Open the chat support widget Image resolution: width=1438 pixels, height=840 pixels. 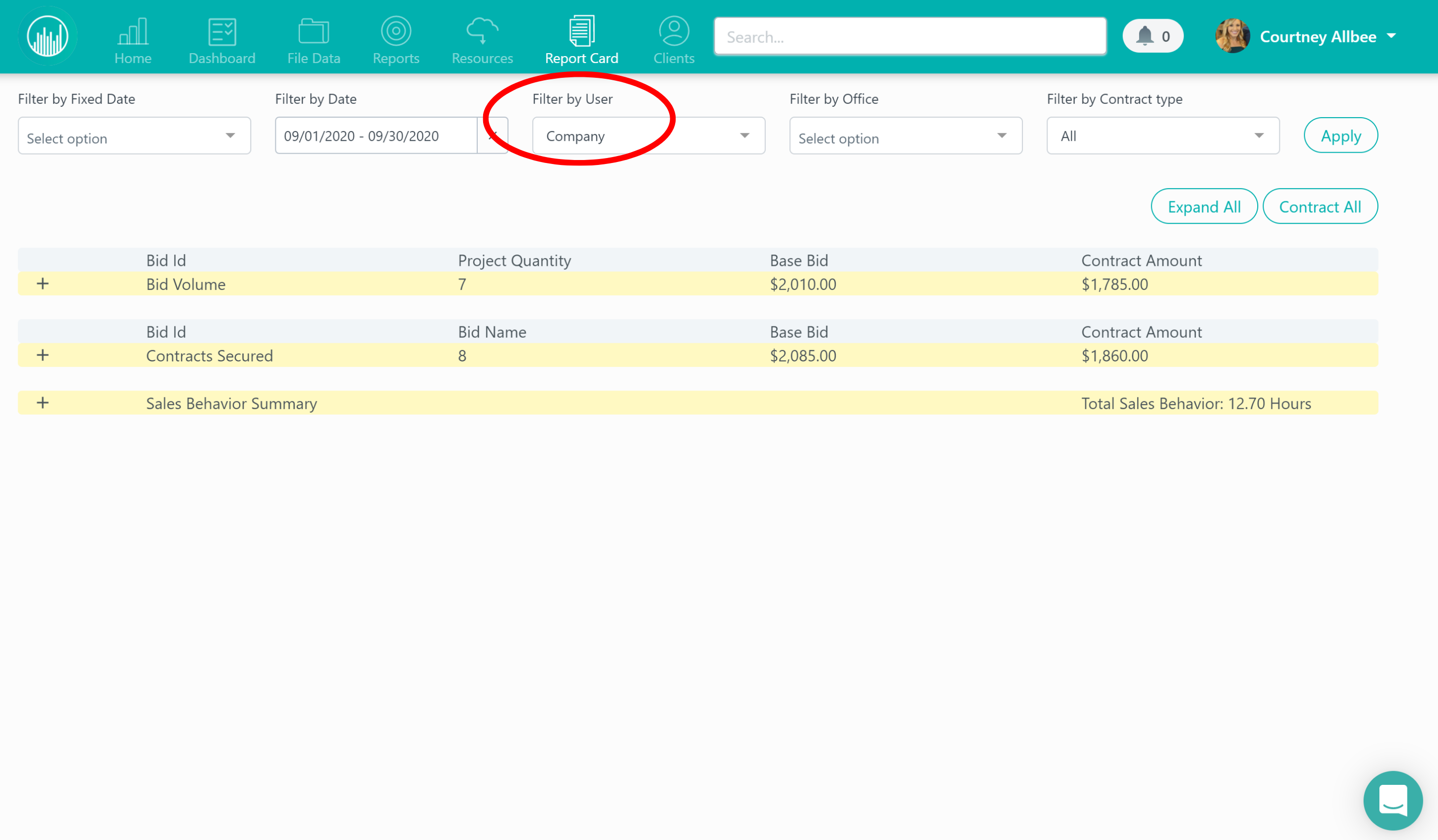[1392, 800]
